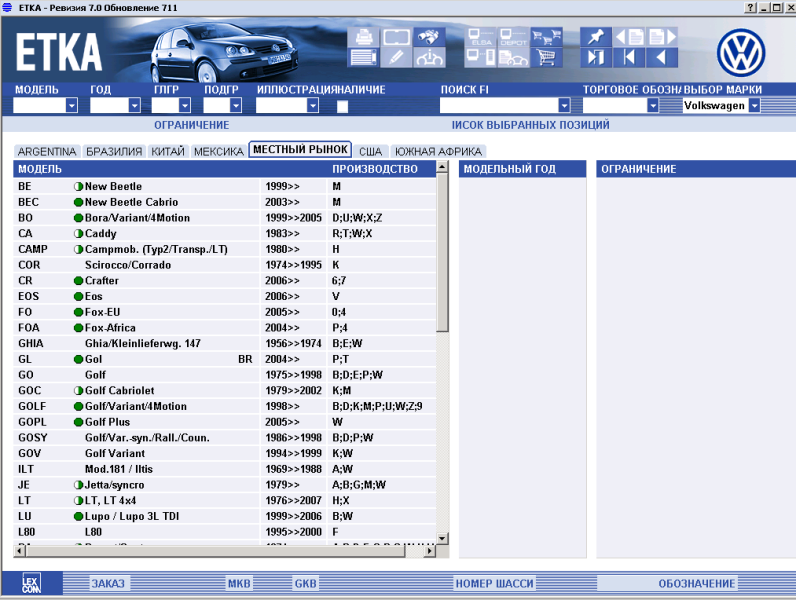Image resolution: width=796 pixels, height=600 pixels.
Task: Click the НОМЕР ШАССИ button
Action: [494, 583]
